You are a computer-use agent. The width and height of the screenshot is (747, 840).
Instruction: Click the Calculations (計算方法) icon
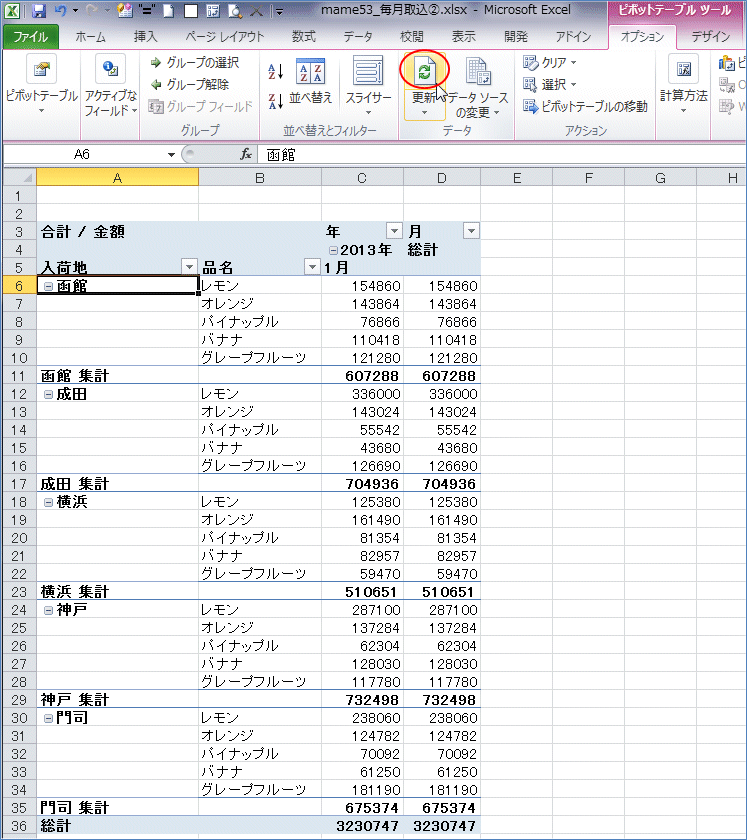(x=683, y=72)
